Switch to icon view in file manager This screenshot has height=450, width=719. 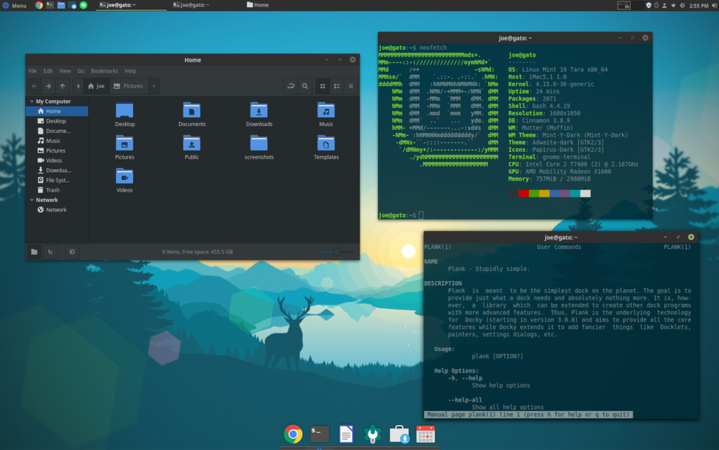click(x=323, y=86)
